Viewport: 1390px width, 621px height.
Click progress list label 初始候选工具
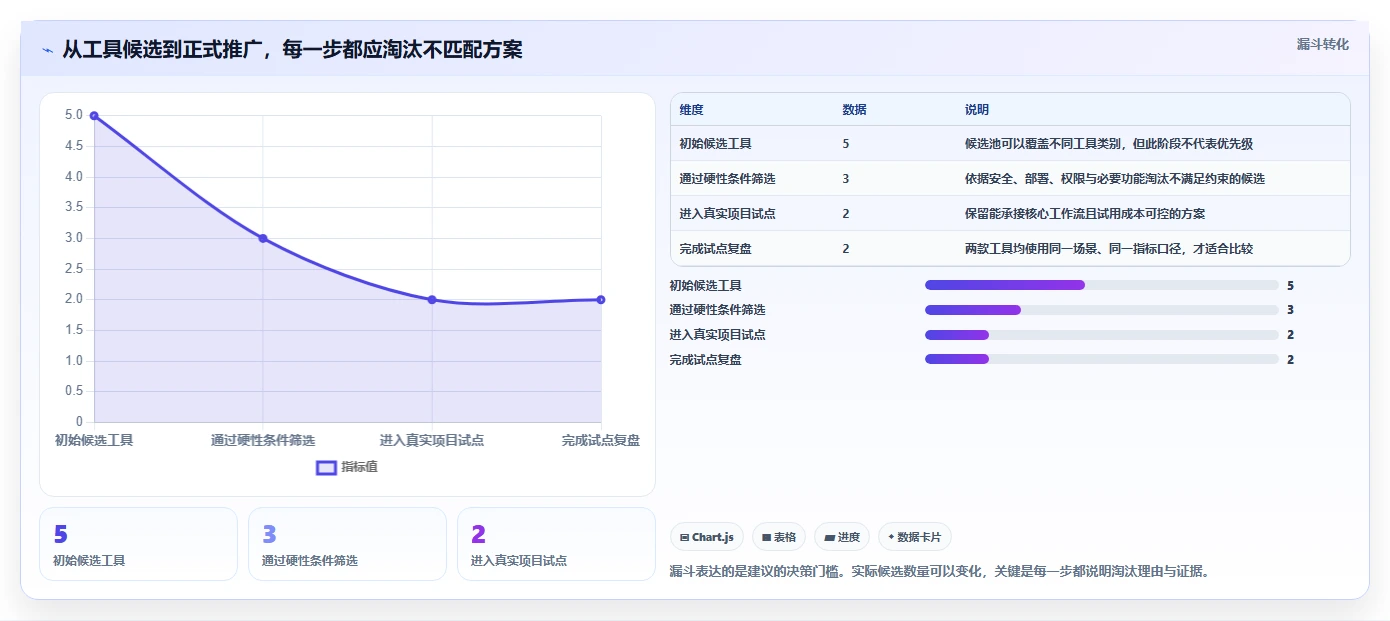point(705,286)
